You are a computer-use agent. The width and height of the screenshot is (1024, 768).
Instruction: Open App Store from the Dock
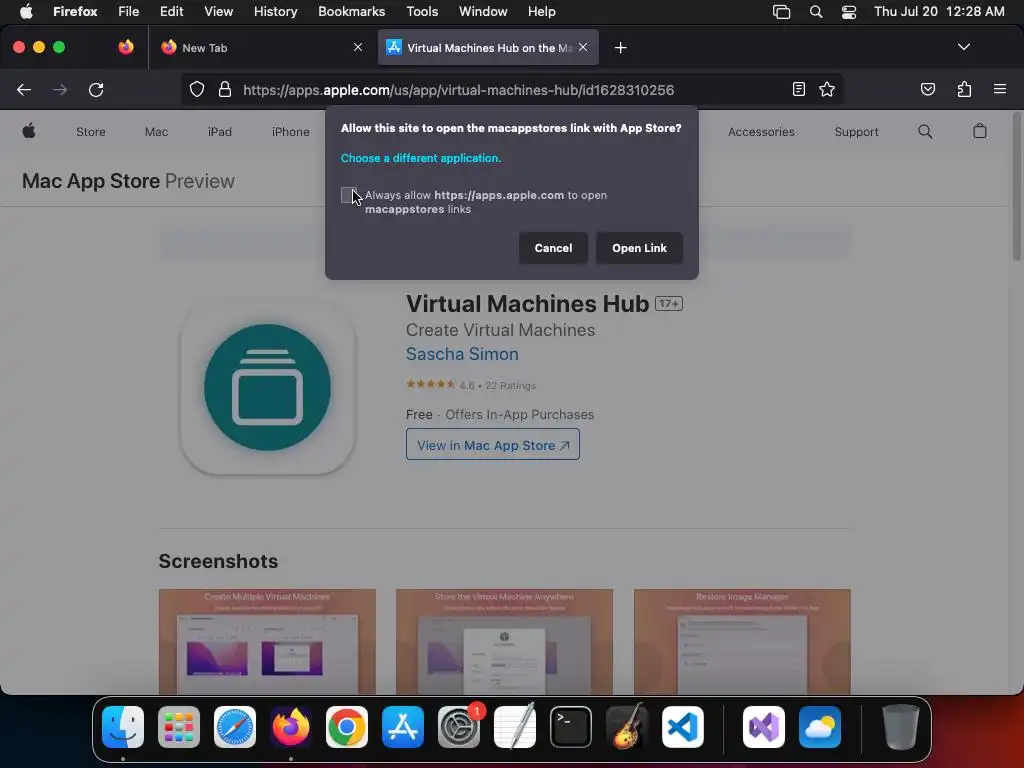[403, 727]
